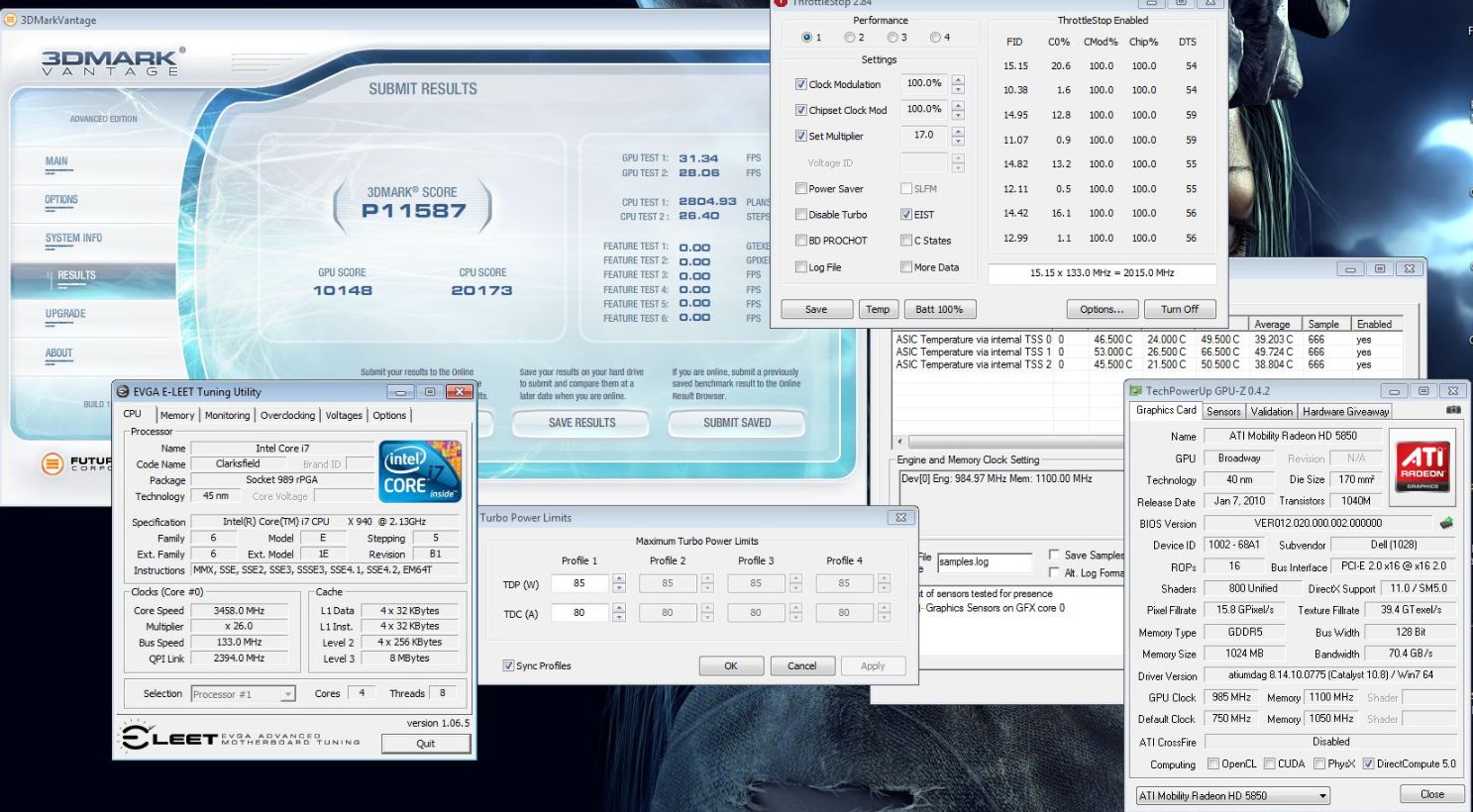Click Cancel in Turbo Power Limits
Viewport: 1473px width, 812px height.
802,665
